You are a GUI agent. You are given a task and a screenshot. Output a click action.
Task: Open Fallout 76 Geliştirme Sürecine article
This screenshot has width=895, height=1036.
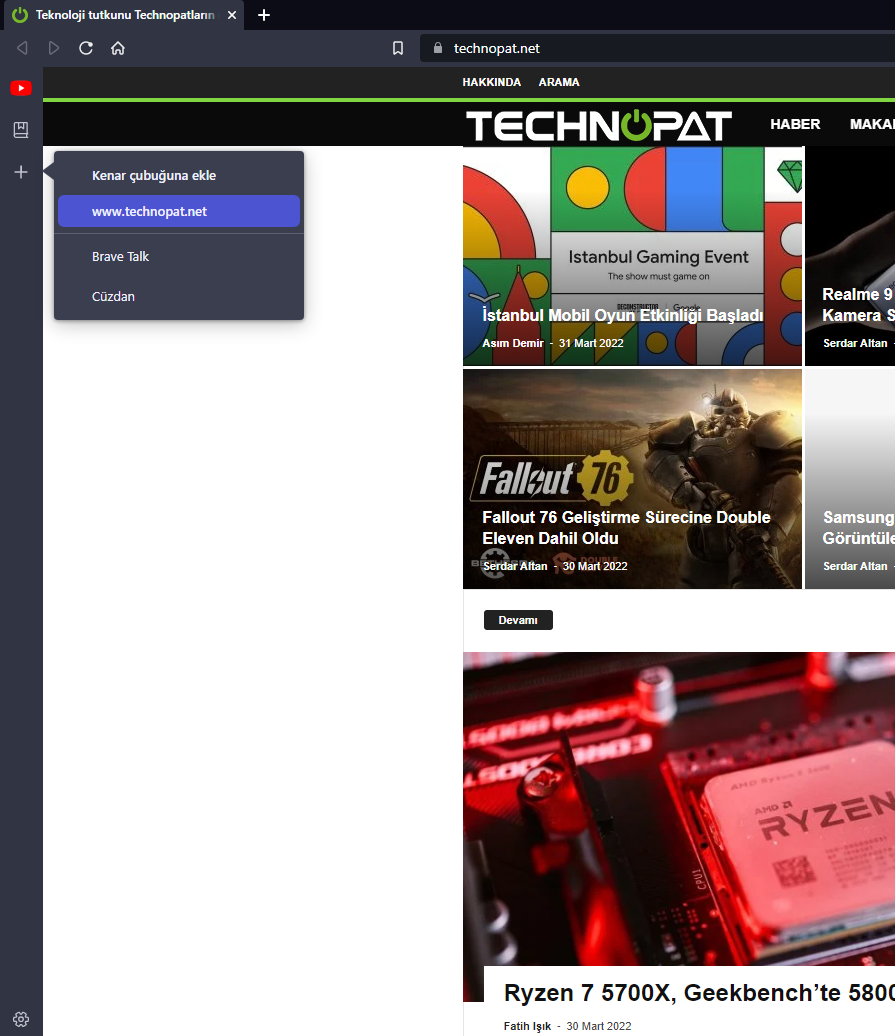tap(626, 528)
